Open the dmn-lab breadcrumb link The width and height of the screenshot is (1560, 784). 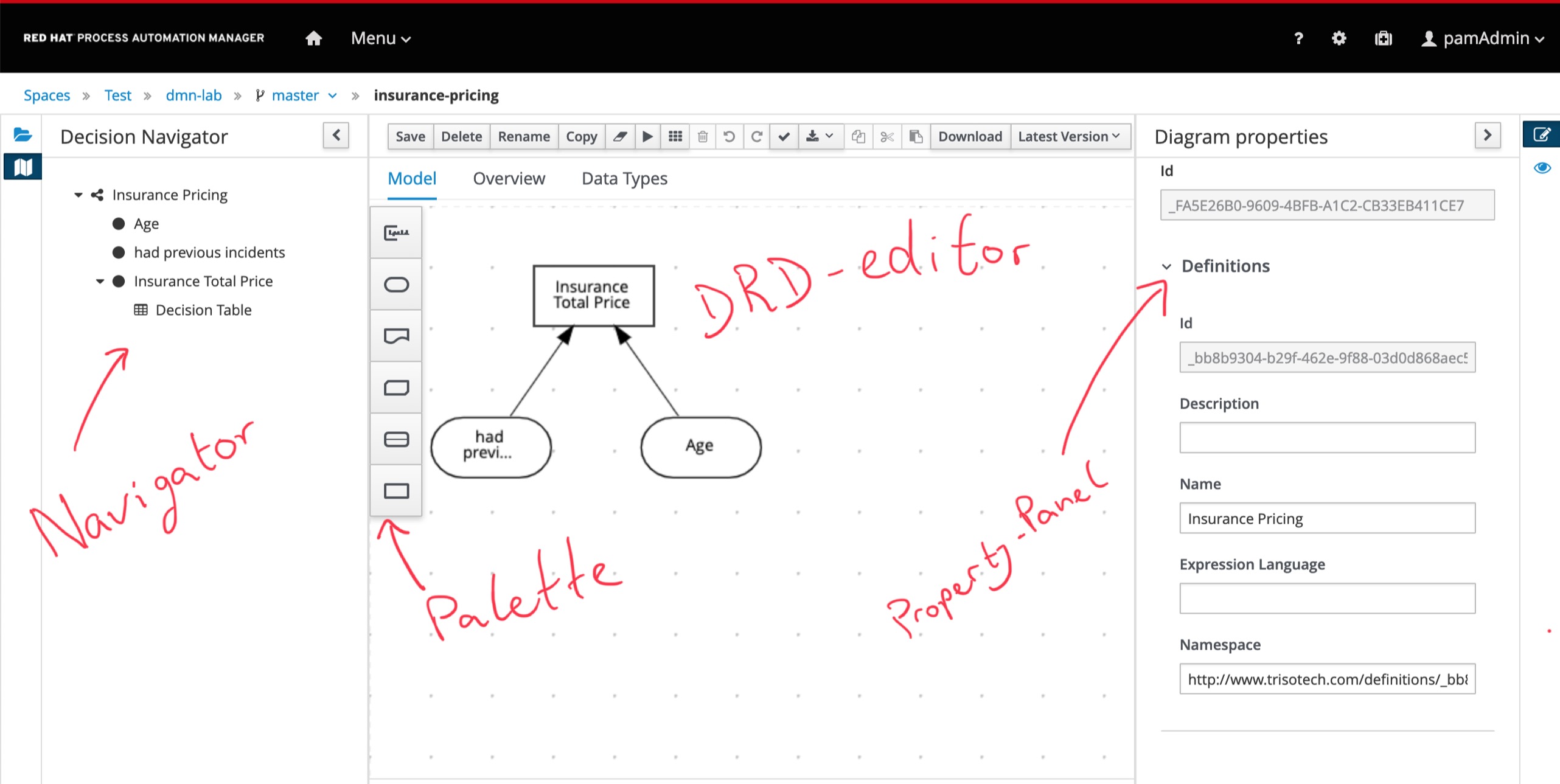coord(193,95)
